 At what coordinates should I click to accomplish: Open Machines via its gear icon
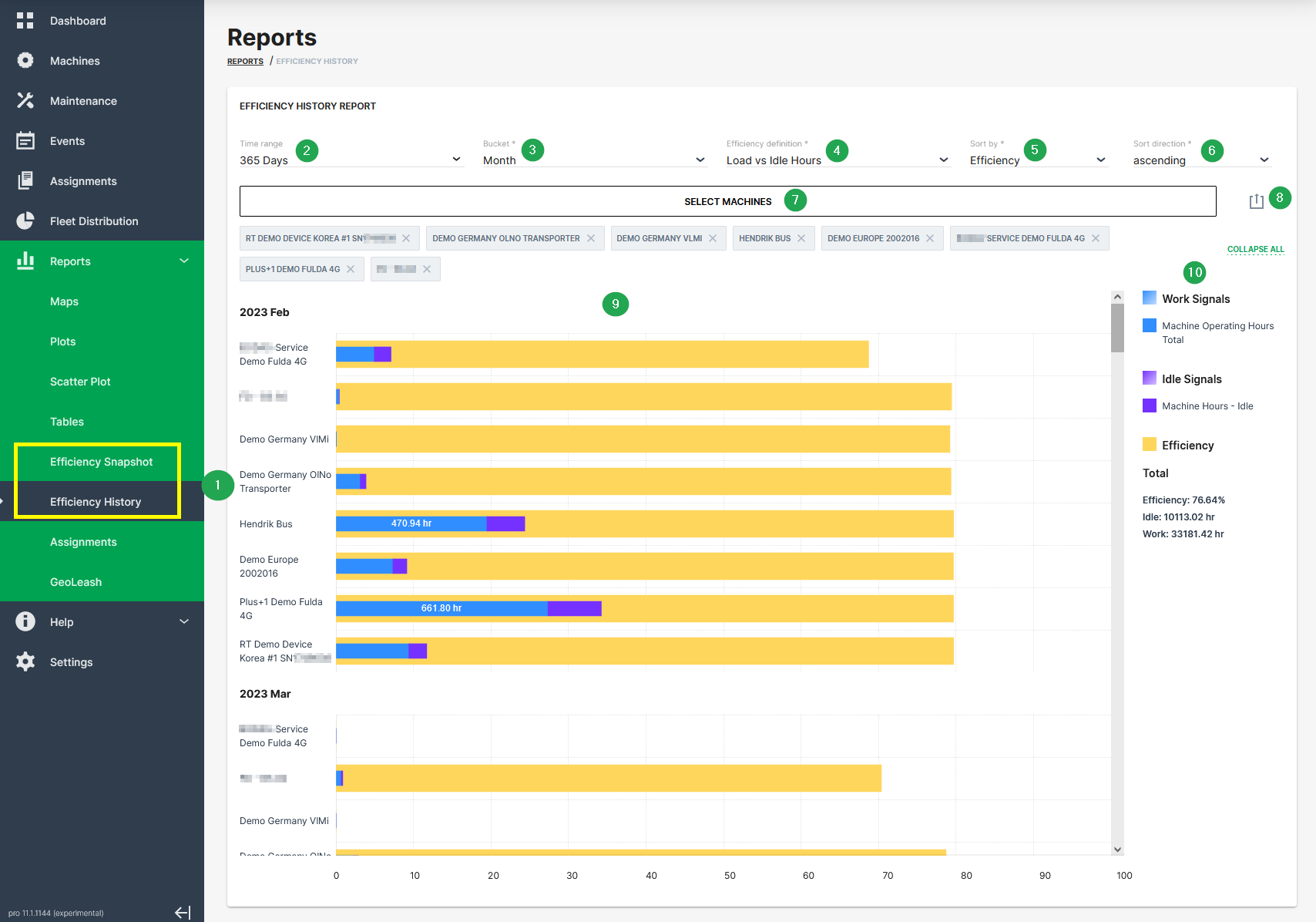click(x=25, y=61)
